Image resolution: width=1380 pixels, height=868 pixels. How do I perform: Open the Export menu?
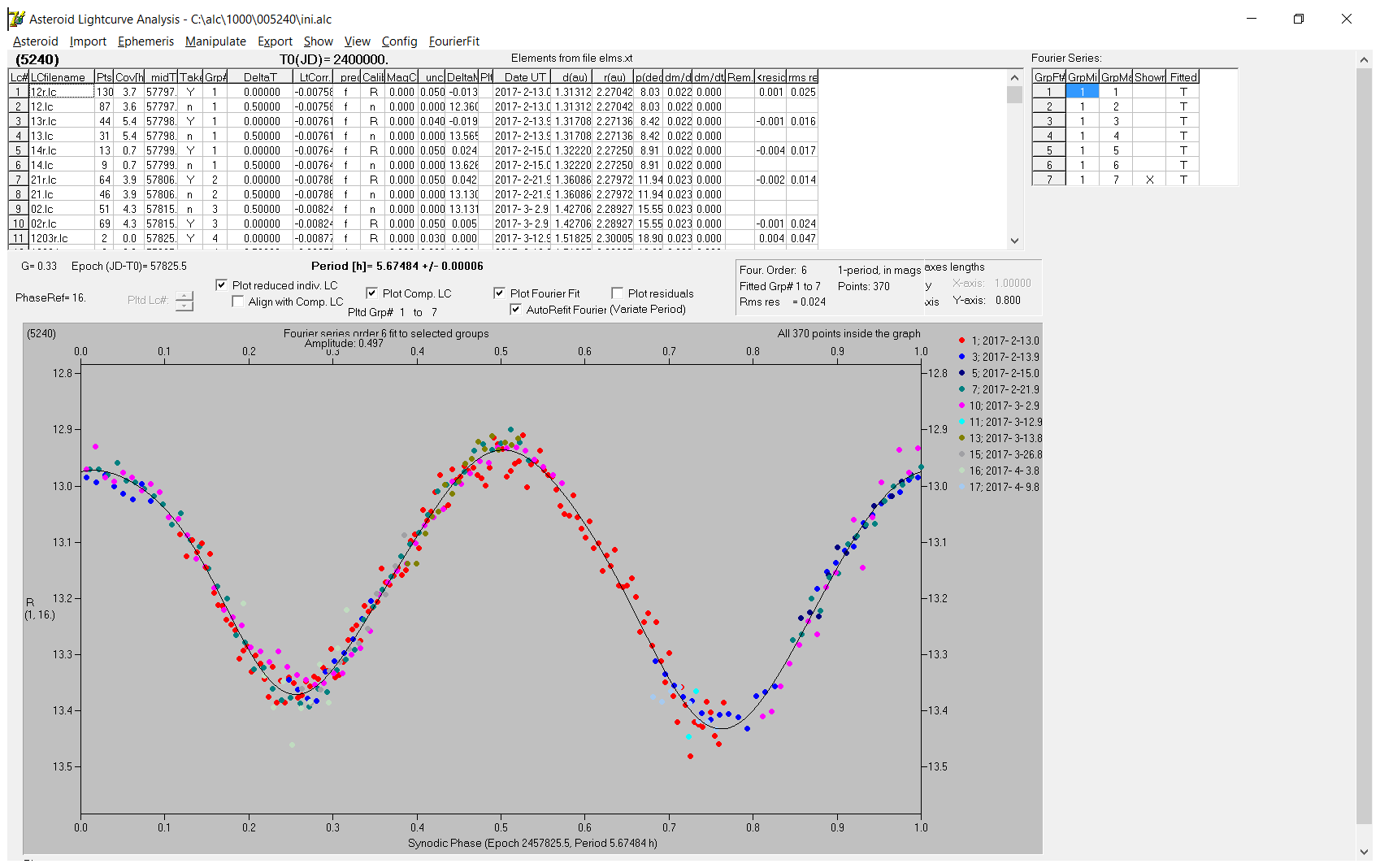pyautogui.click(x=275, y=41)
